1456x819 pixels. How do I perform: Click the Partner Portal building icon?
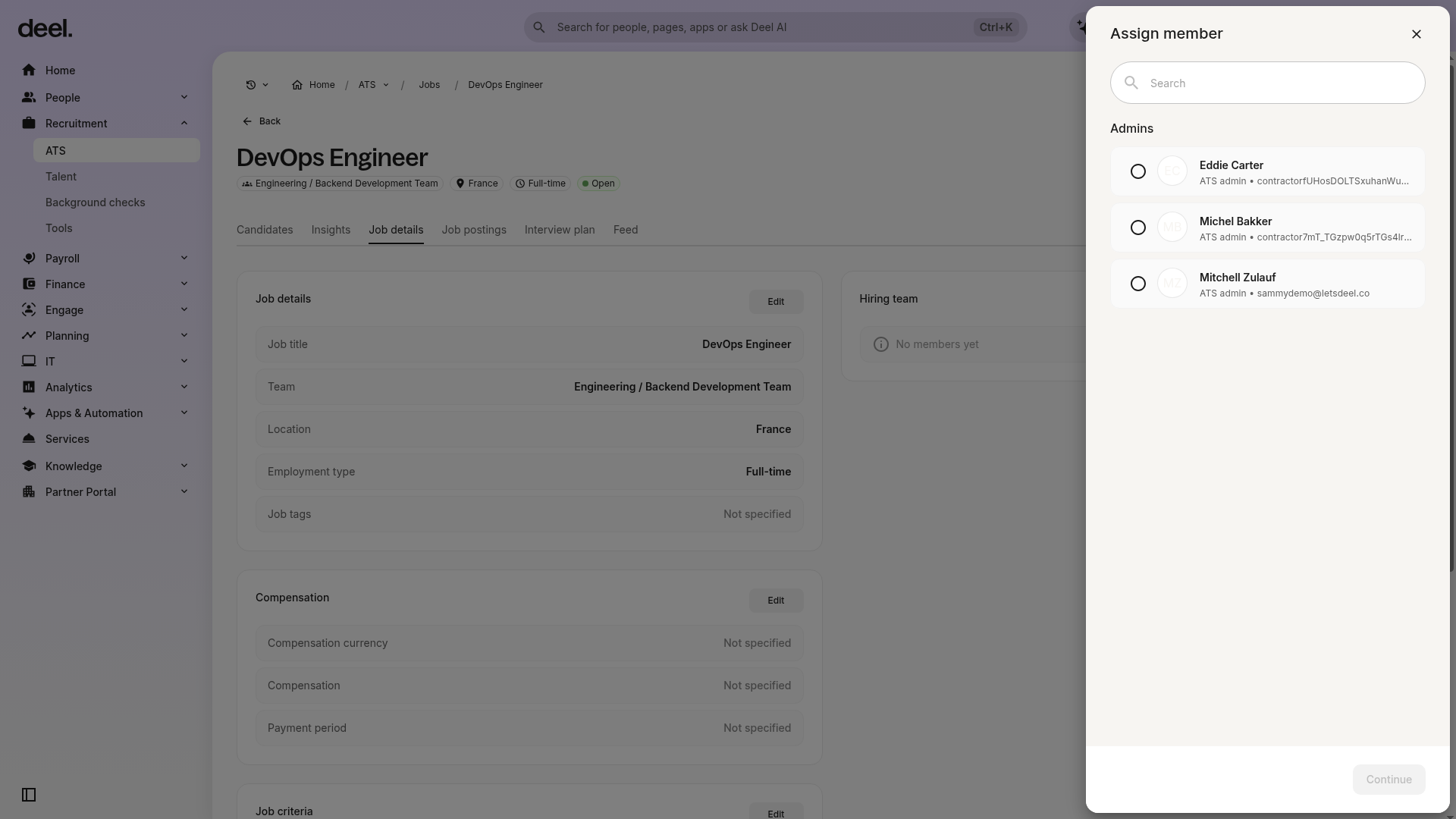coord(29,491)
